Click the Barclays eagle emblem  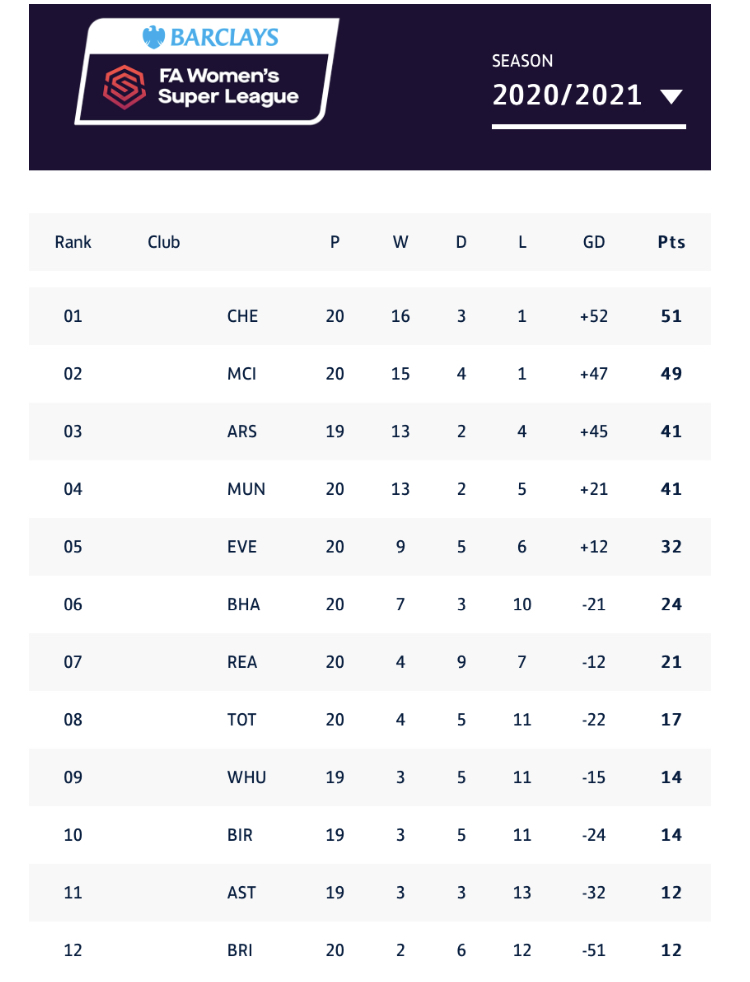click(x=153, y=38)
